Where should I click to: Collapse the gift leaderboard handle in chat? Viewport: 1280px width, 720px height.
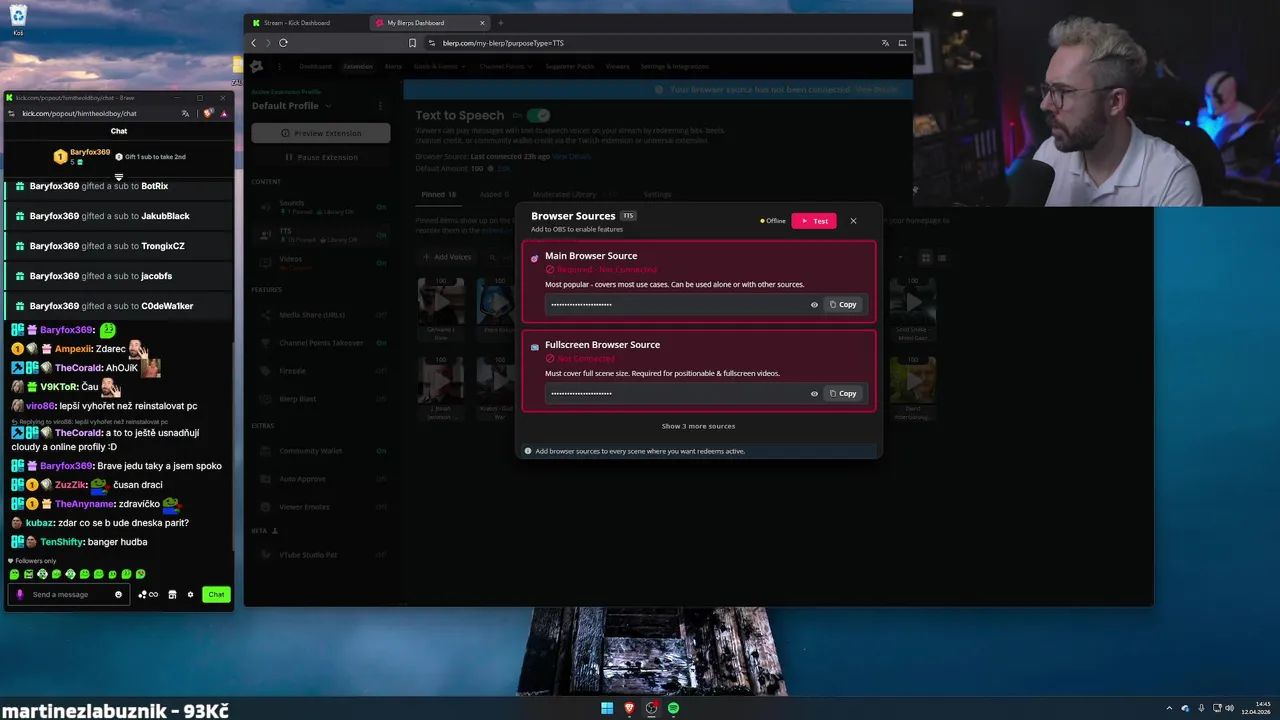tap(119, 177)
